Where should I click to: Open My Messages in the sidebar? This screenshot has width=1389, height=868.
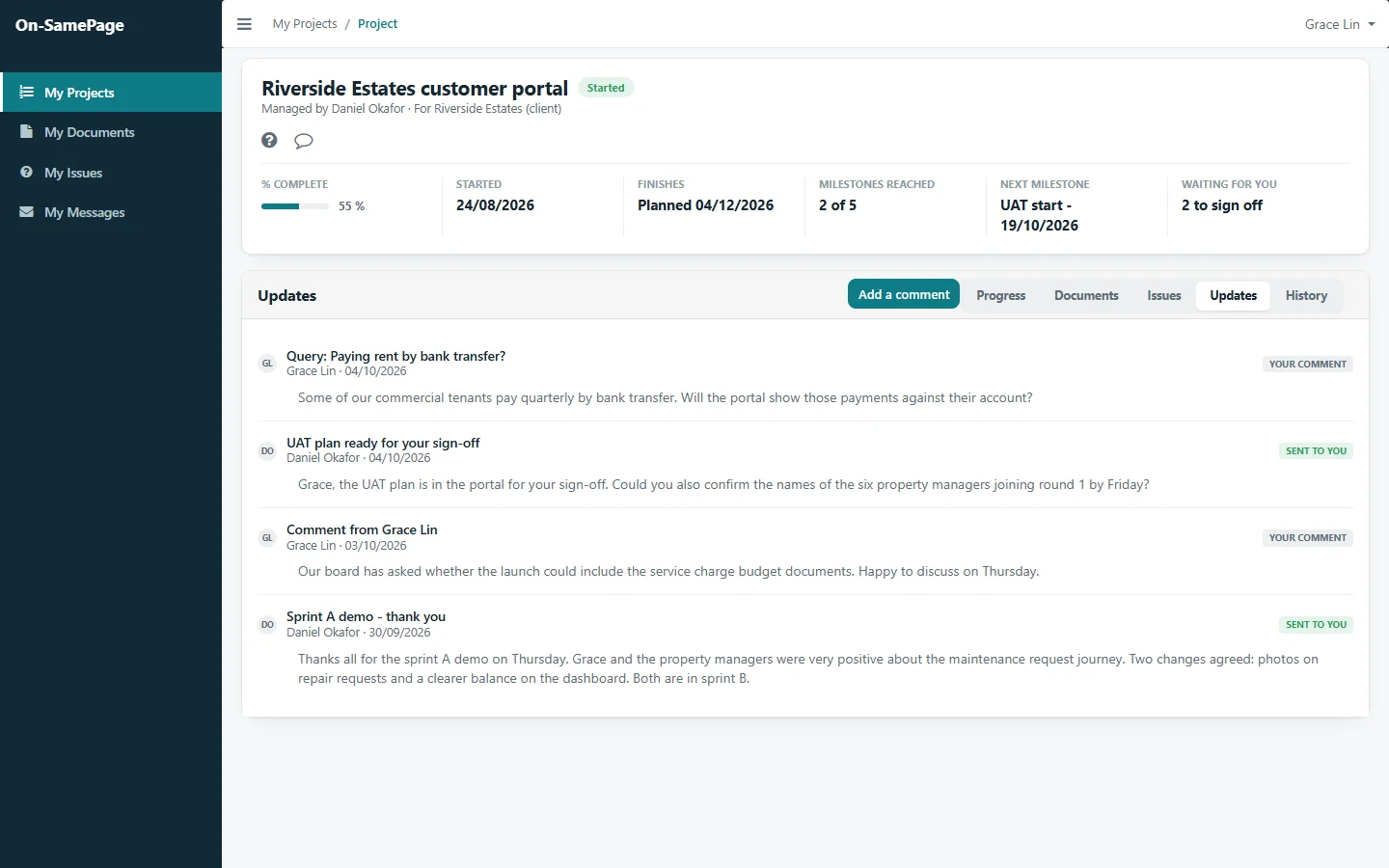point(111,212)
